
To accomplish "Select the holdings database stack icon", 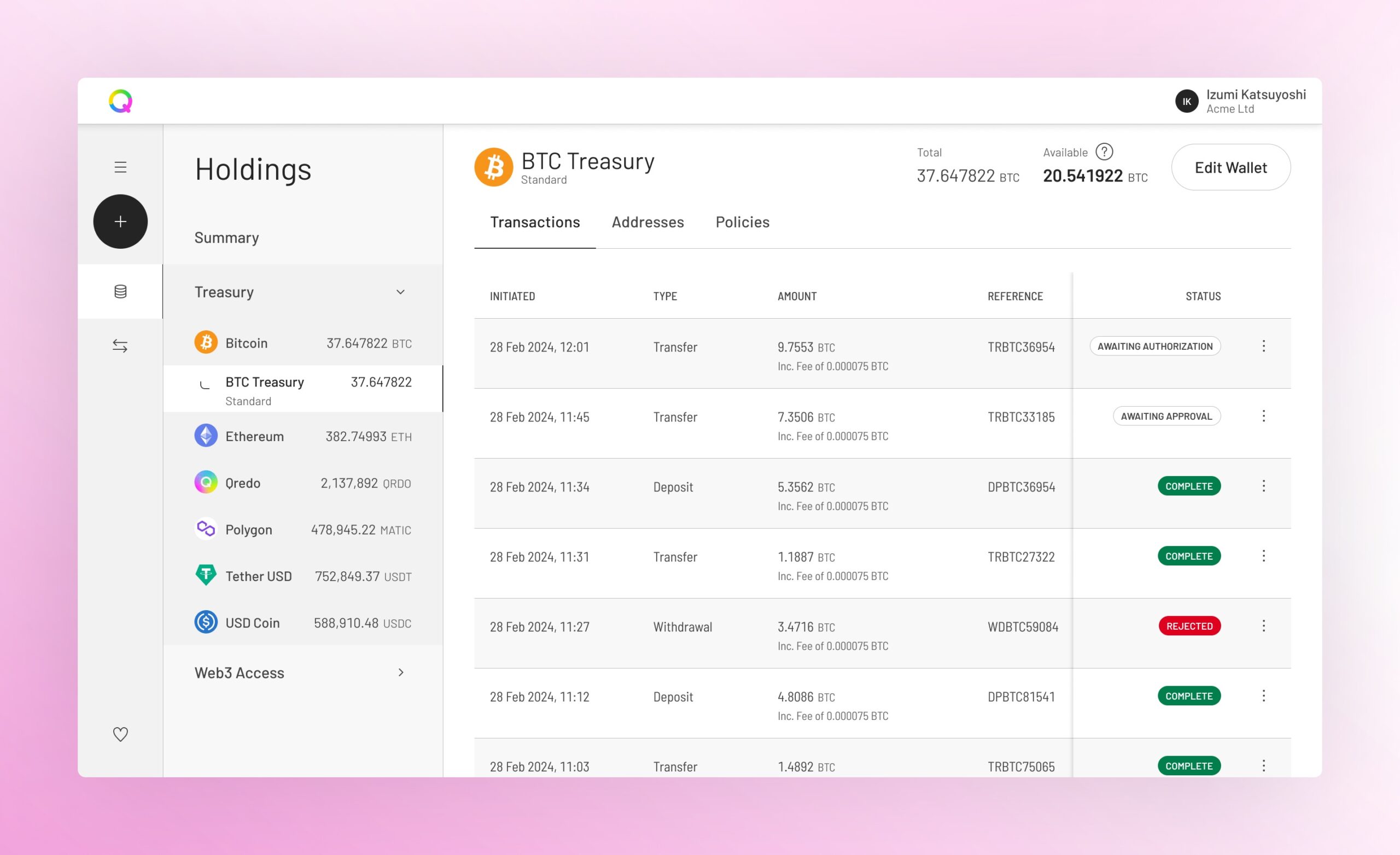I will click(120, 291).
